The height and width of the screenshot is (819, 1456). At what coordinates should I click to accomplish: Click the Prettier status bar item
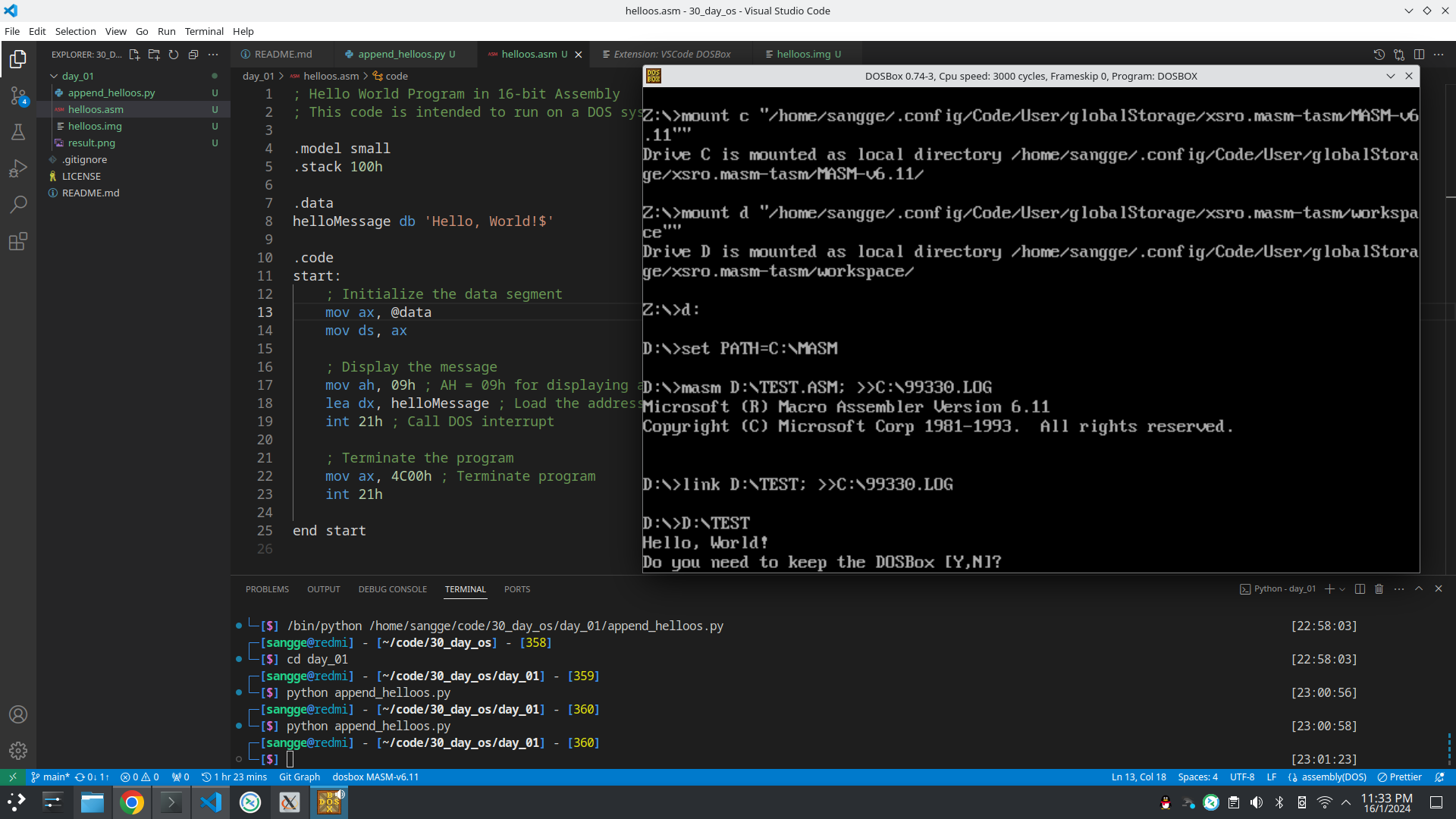pyautogui.click(x=1400, y=777)
